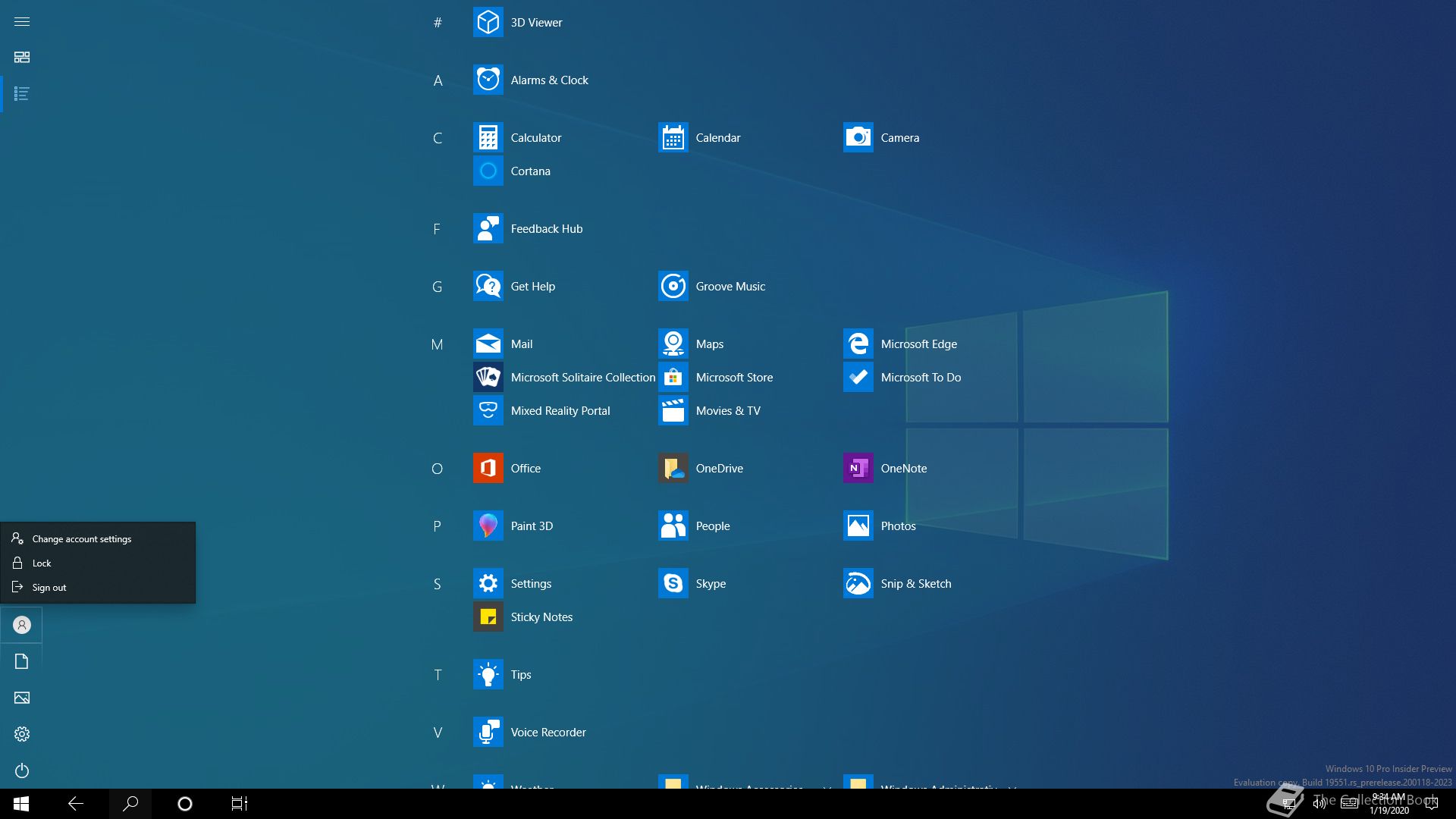Image resolution: width=1456 pixels, height=819 pixels.
Task: Launch the Maps app icon
Action: [673, 344]
